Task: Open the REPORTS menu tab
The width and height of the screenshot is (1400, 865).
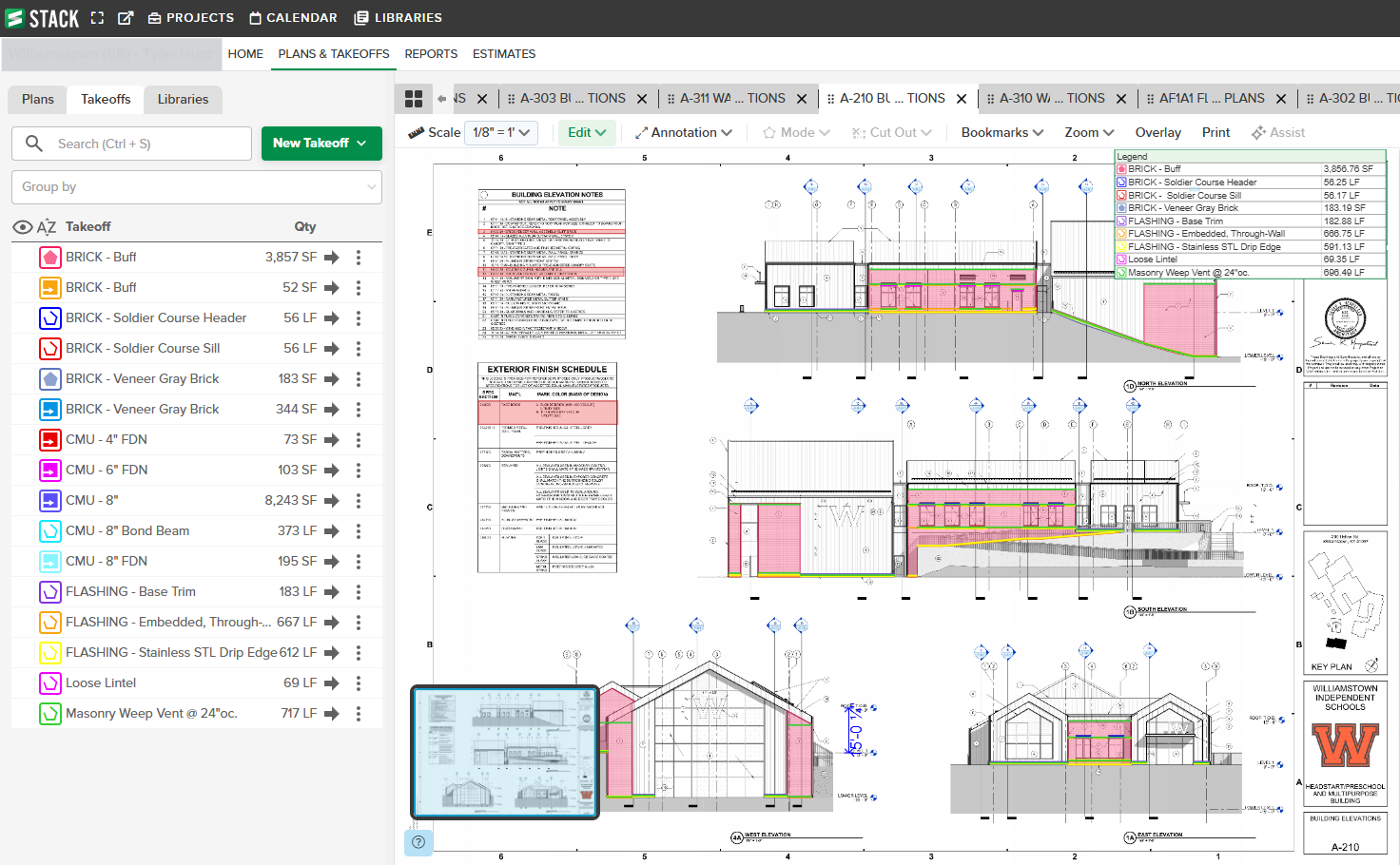Action: 431,54
